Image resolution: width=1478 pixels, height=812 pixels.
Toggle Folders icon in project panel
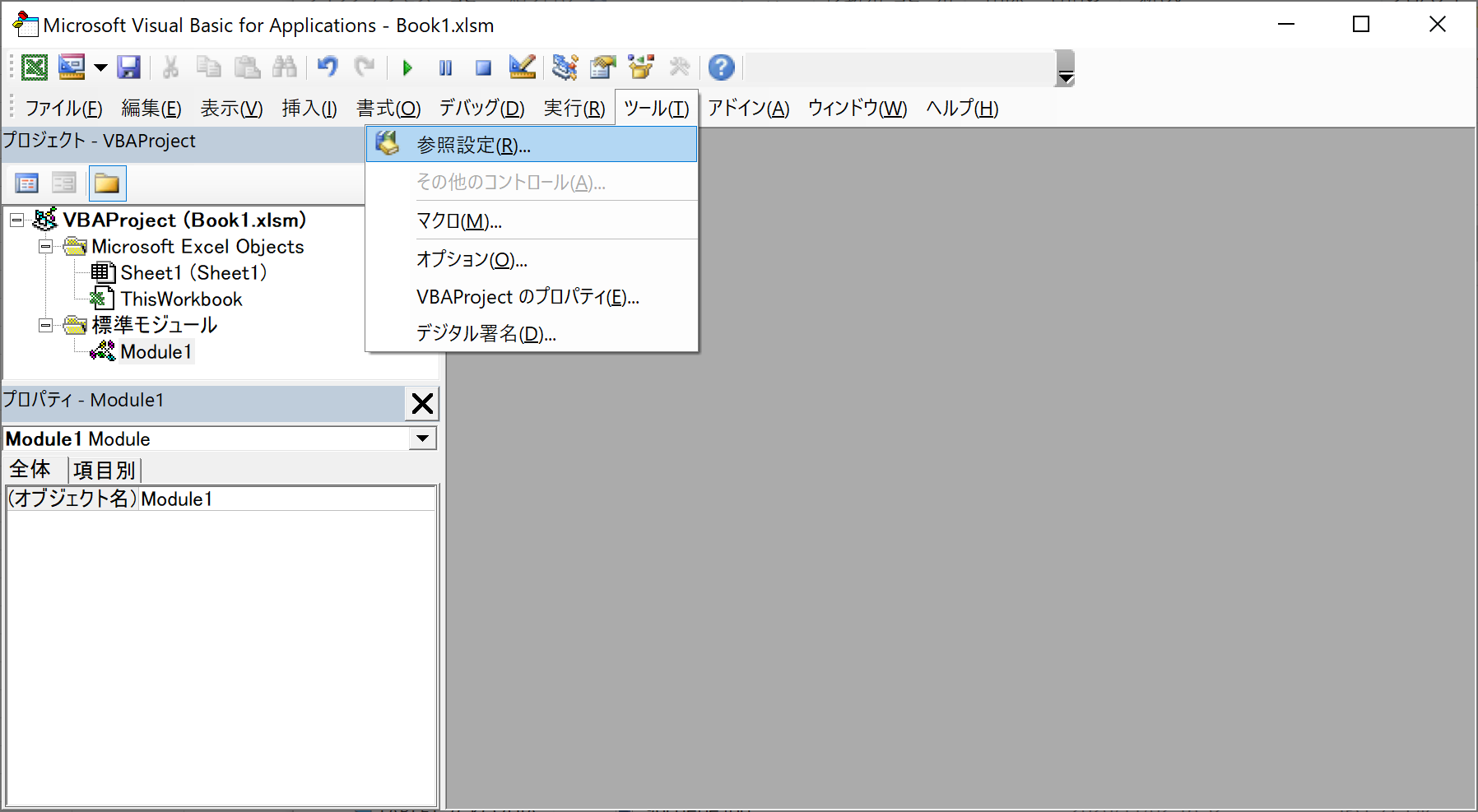point(107,183)
